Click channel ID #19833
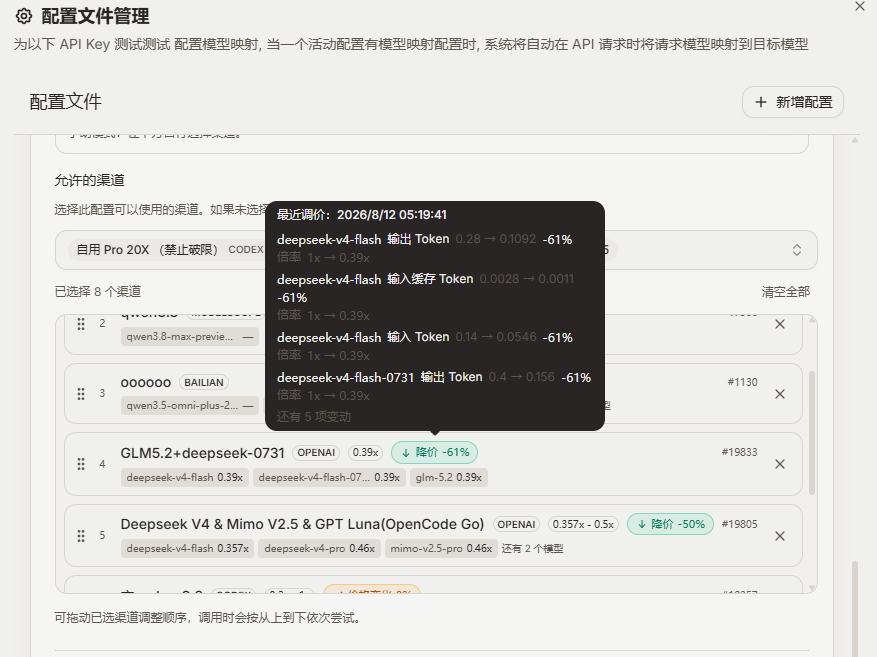This screenshot has width=877, height=657. pos(739,452)
